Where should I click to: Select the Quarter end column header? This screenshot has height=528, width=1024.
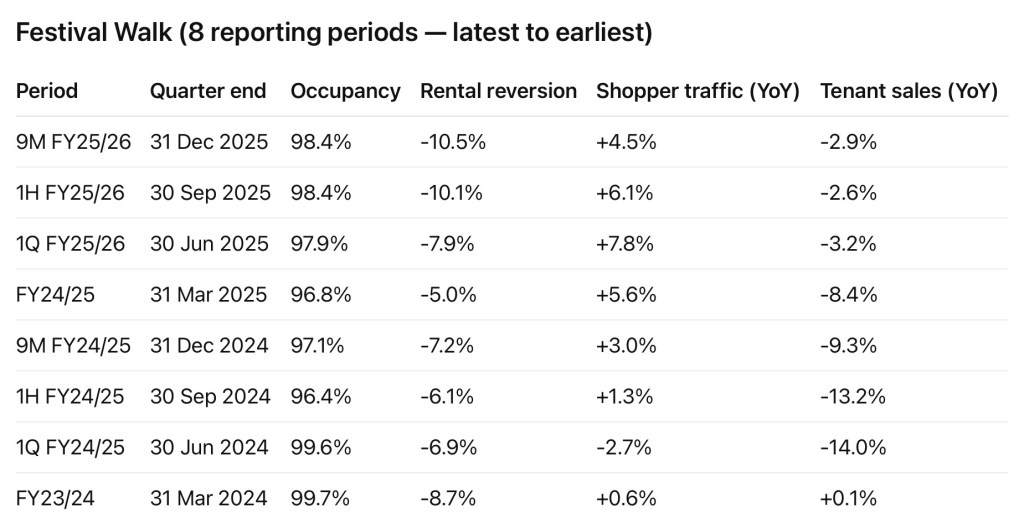tap(208, 91)
